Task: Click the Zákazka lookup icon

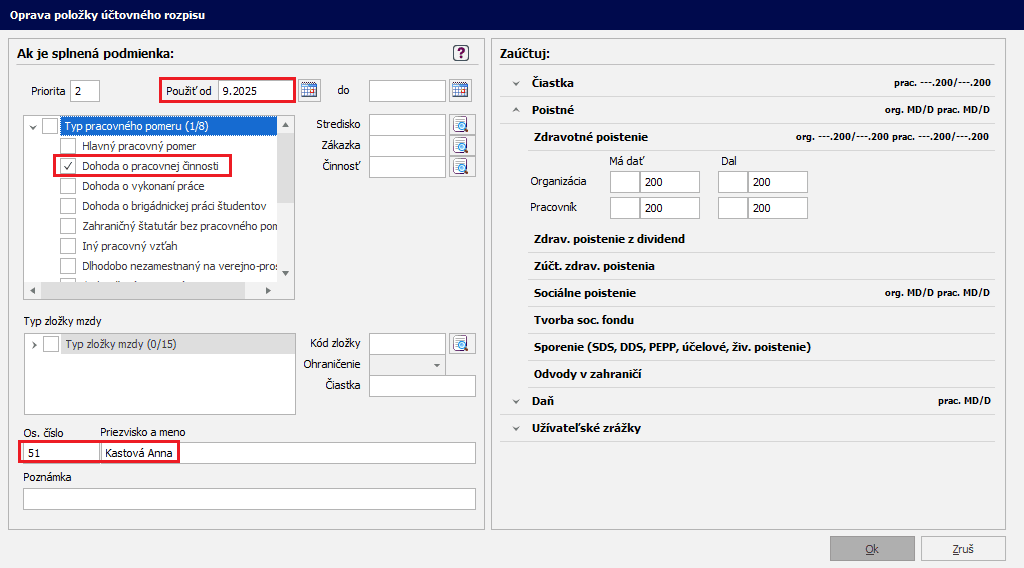Action: 460,146
